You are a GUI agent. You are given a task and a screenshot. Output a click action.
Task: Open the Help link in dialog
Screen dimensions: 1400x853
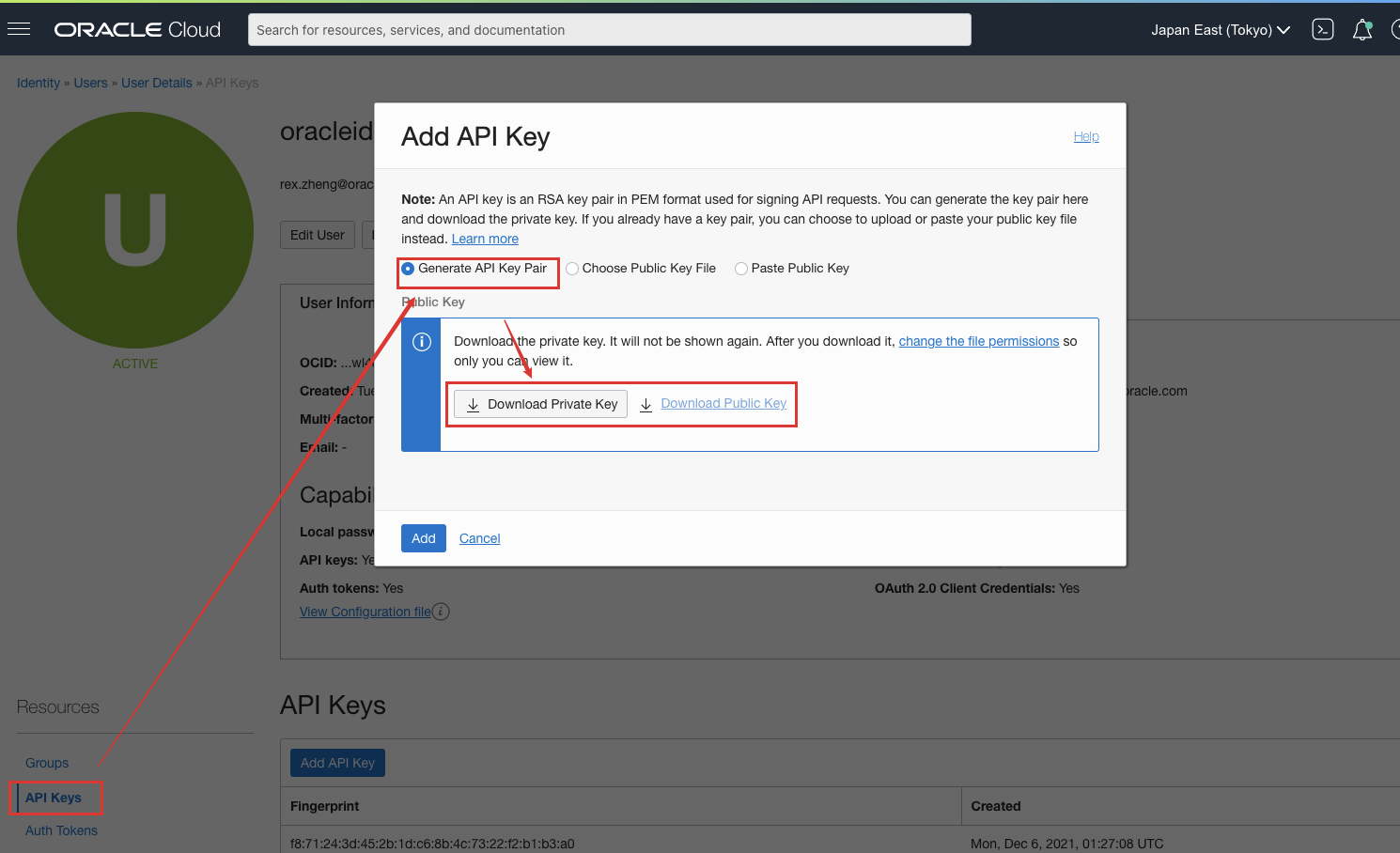pyautogui.click(x=1086, y=136)
